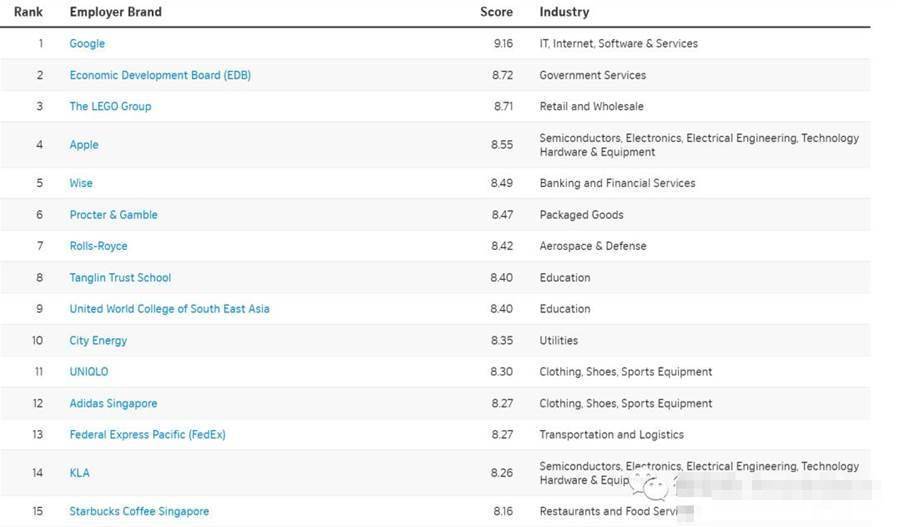Click the Rank column header
Screen dimensions: 900x527
pyautogui.click(x=28, y=12)
